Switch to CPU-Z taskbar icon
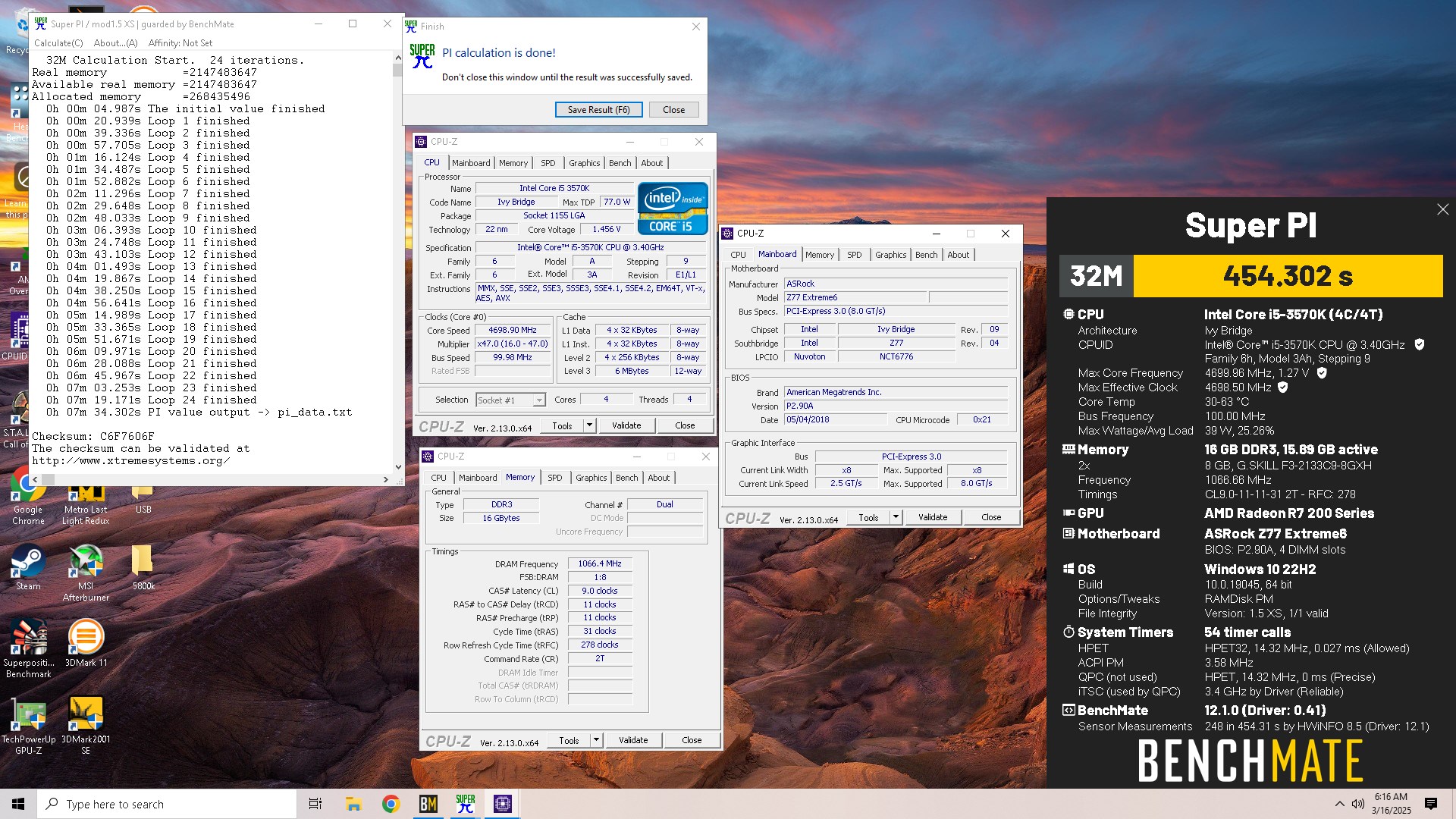Screen dimensions: 1456x819 pos(503,804)
